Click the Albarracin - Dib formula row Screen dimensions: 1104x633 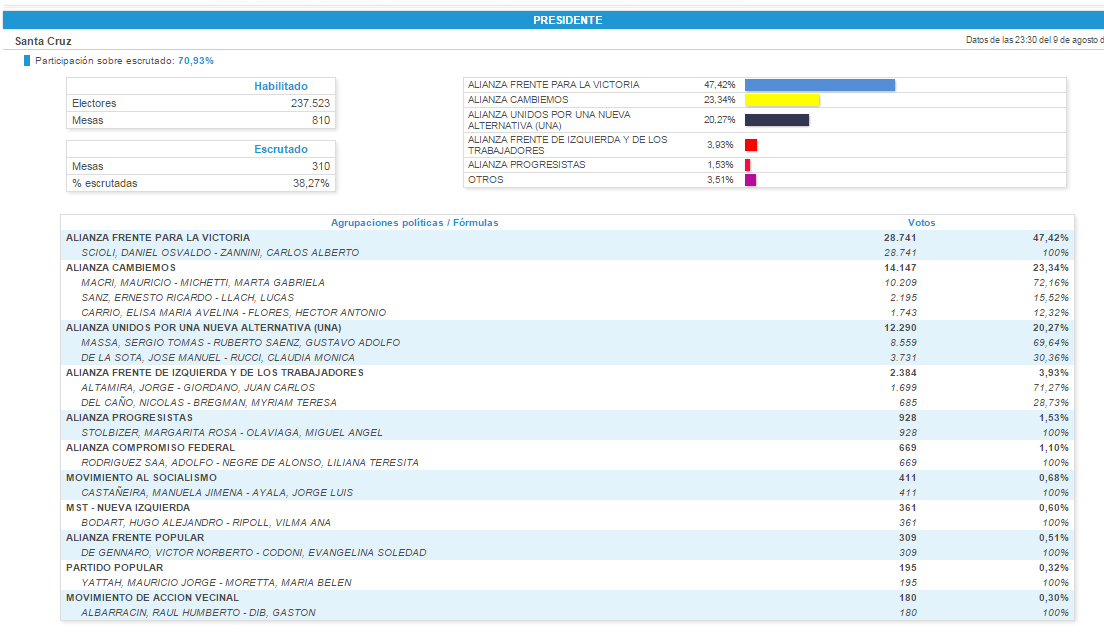coord(567,613)
